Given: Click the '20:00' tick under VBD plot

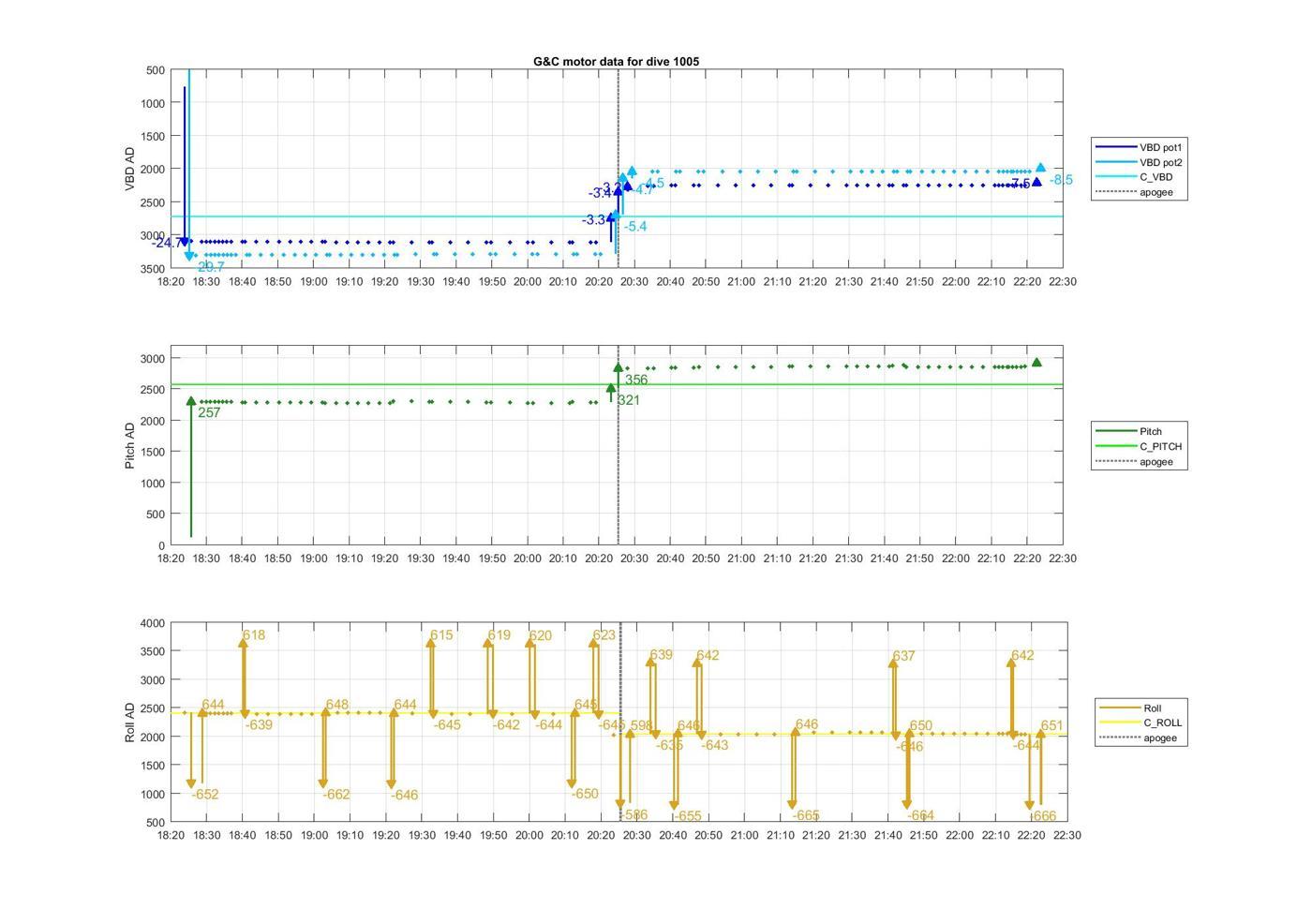Looking at the screenshot, I should click(x=527, y=281).
